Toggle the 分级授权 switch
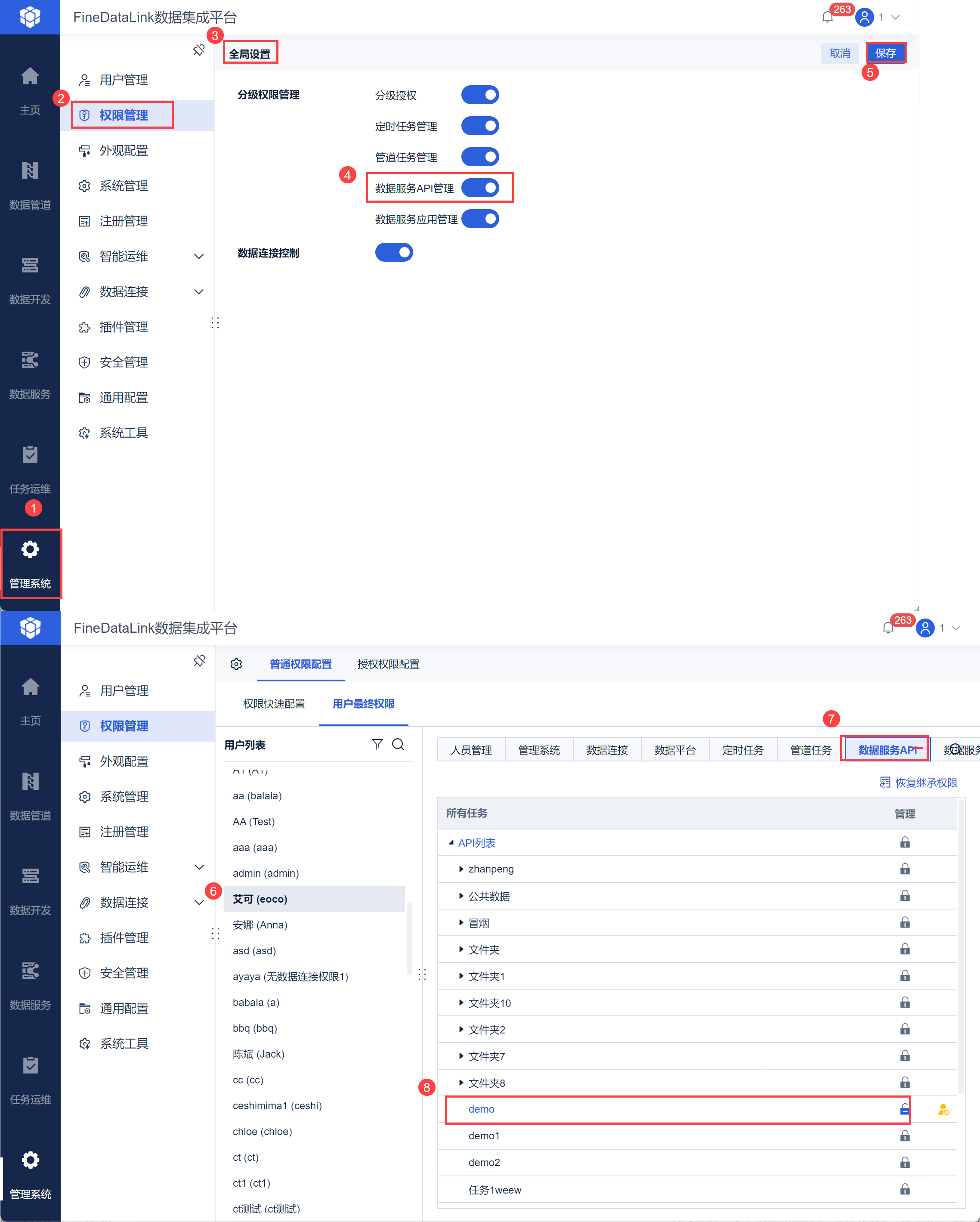This screenshot has width=980, height=1222. (x=480, y=95)
